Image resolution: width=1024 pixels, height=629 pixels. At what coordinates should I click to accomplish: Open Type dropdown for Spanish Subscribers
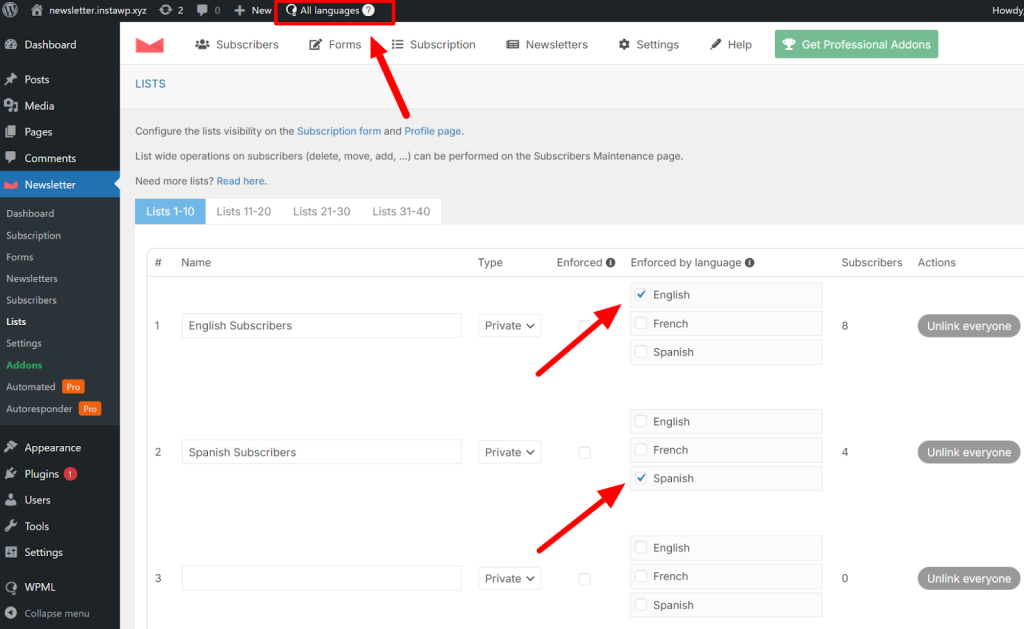(x=509, y=452)
